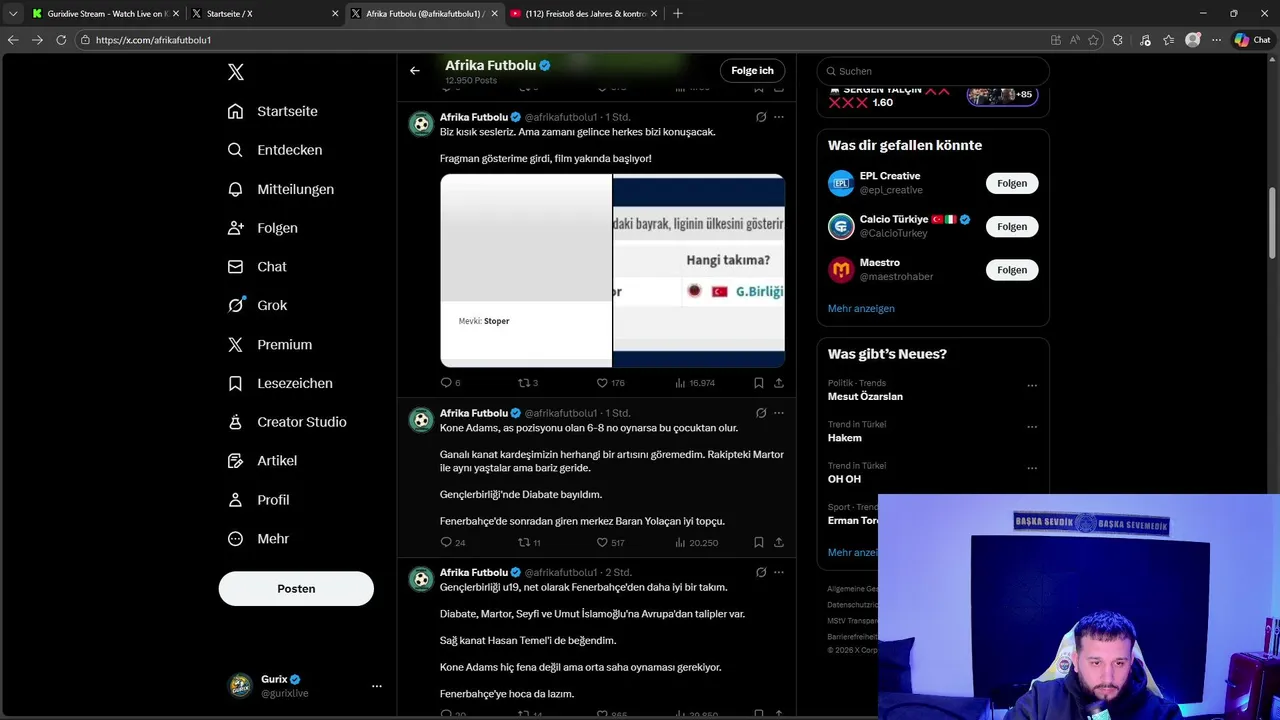Reply to post with 6 replies
This screenshot has height=720, width=1280.
[x=450, y=383]
